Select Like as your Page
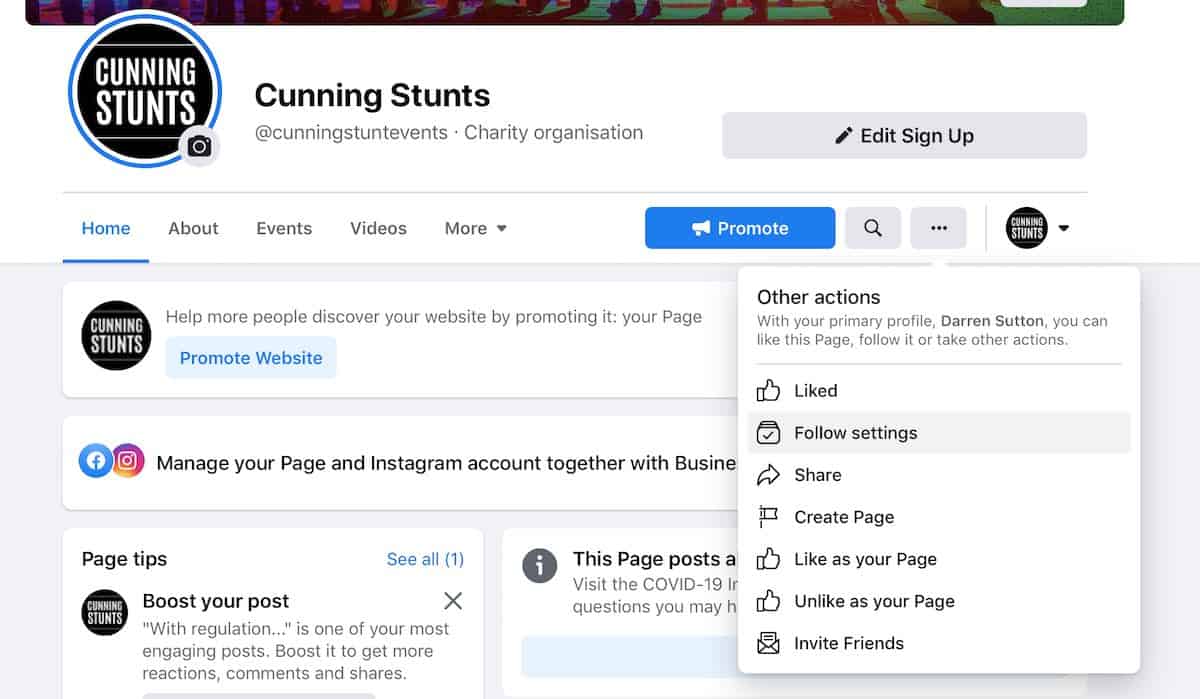 pos(939,559)
